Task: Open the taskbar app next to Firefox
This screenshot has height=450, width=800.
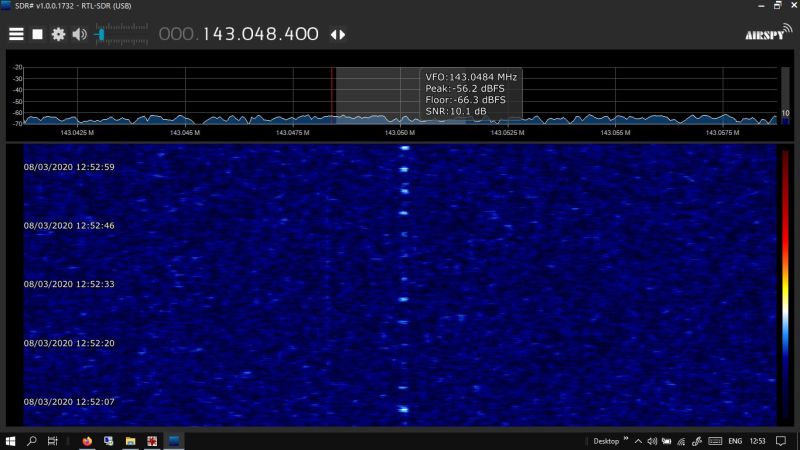Action: [109, 441]
